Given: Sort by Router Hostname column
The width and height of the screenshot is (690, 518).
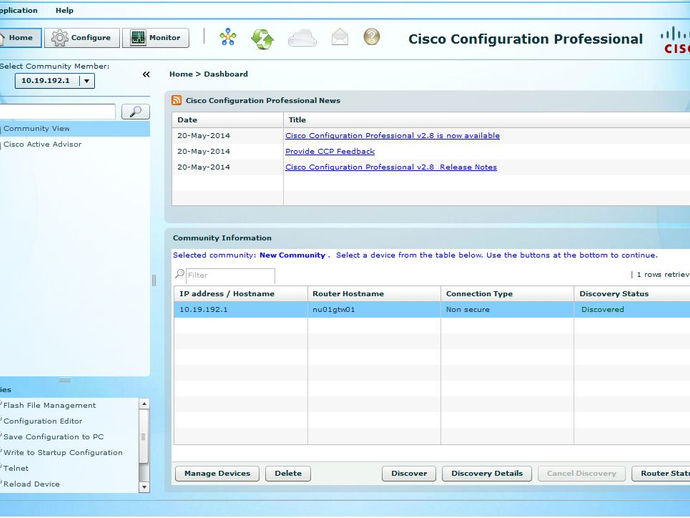Looking at the screenshot, I should click(x=374, y=294).
